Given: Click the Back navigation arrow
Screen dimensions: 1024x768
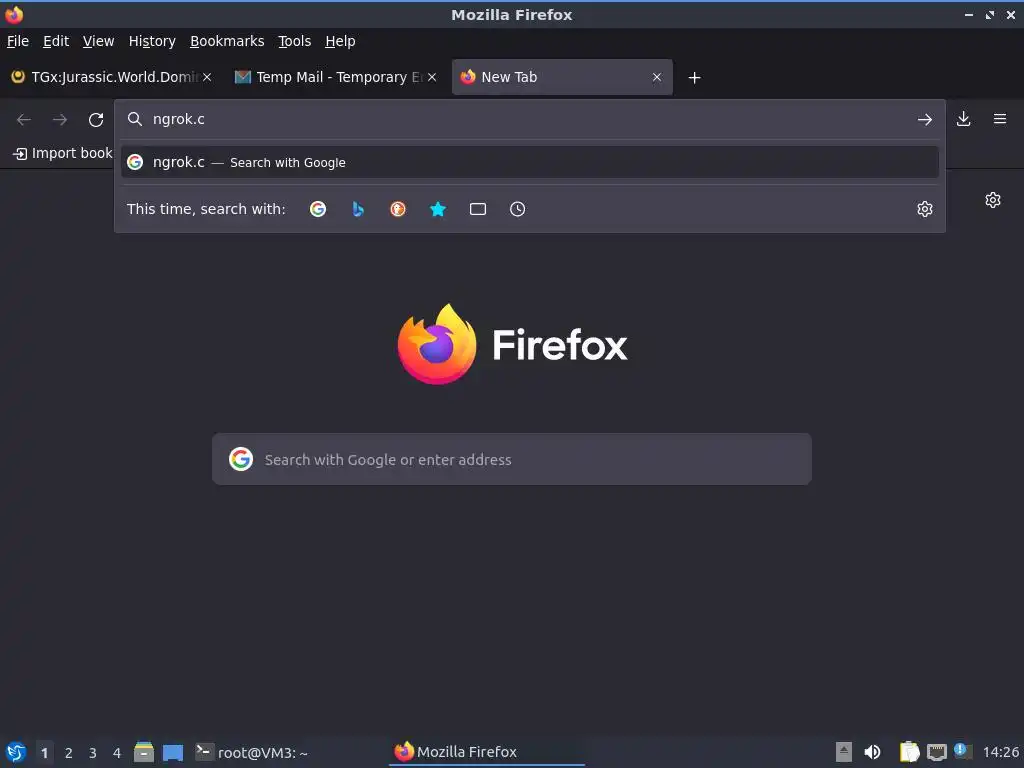Looking at the screenshot, I should pyautogui.click(x=24, y=120).
